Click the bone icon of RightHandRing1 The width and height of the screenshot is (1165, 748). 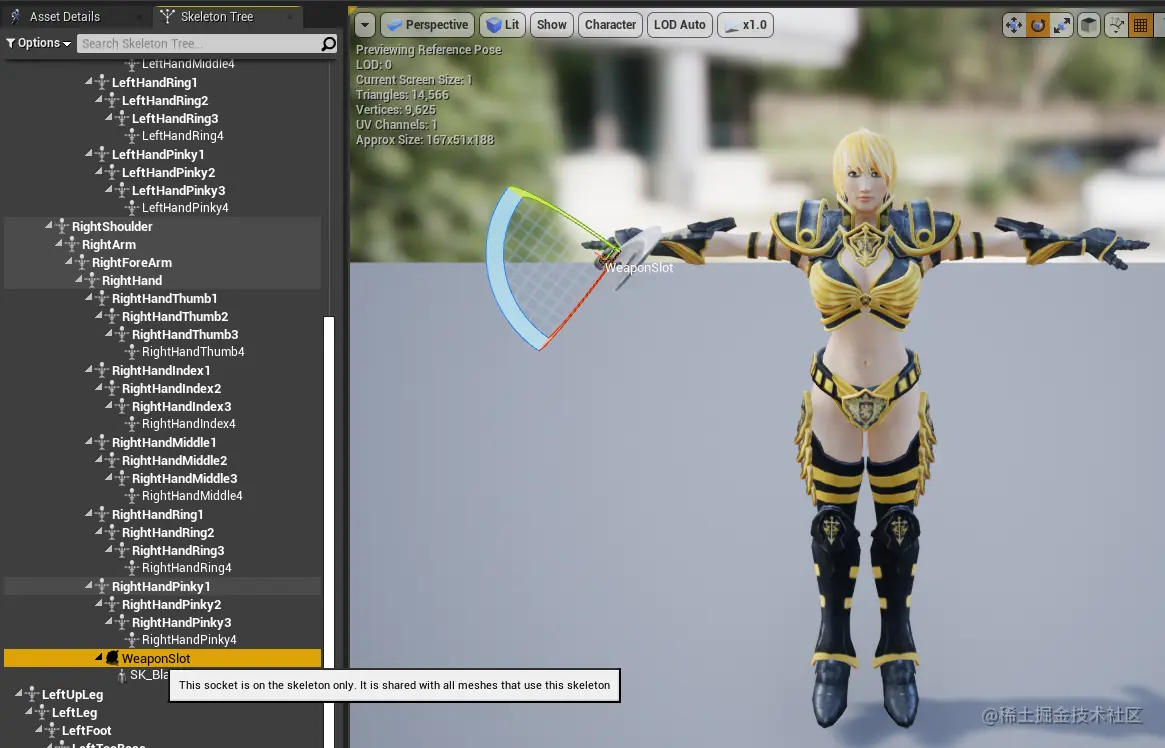coord(103,515)
